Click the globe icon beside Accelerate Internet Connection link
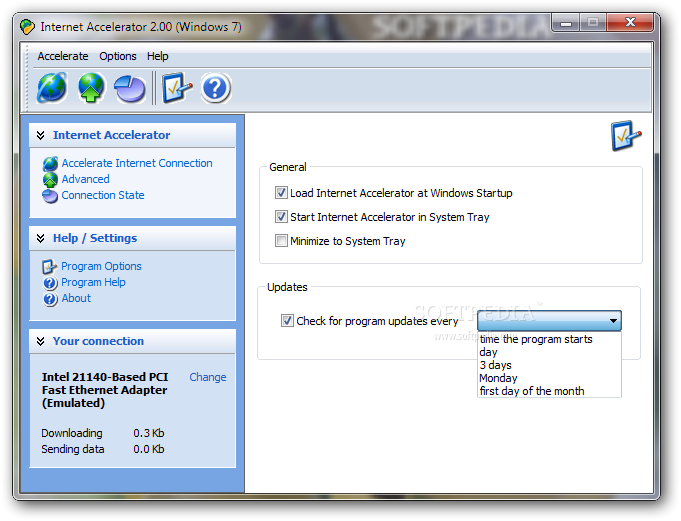The image size is (681, 521). (x=50, y=164)
